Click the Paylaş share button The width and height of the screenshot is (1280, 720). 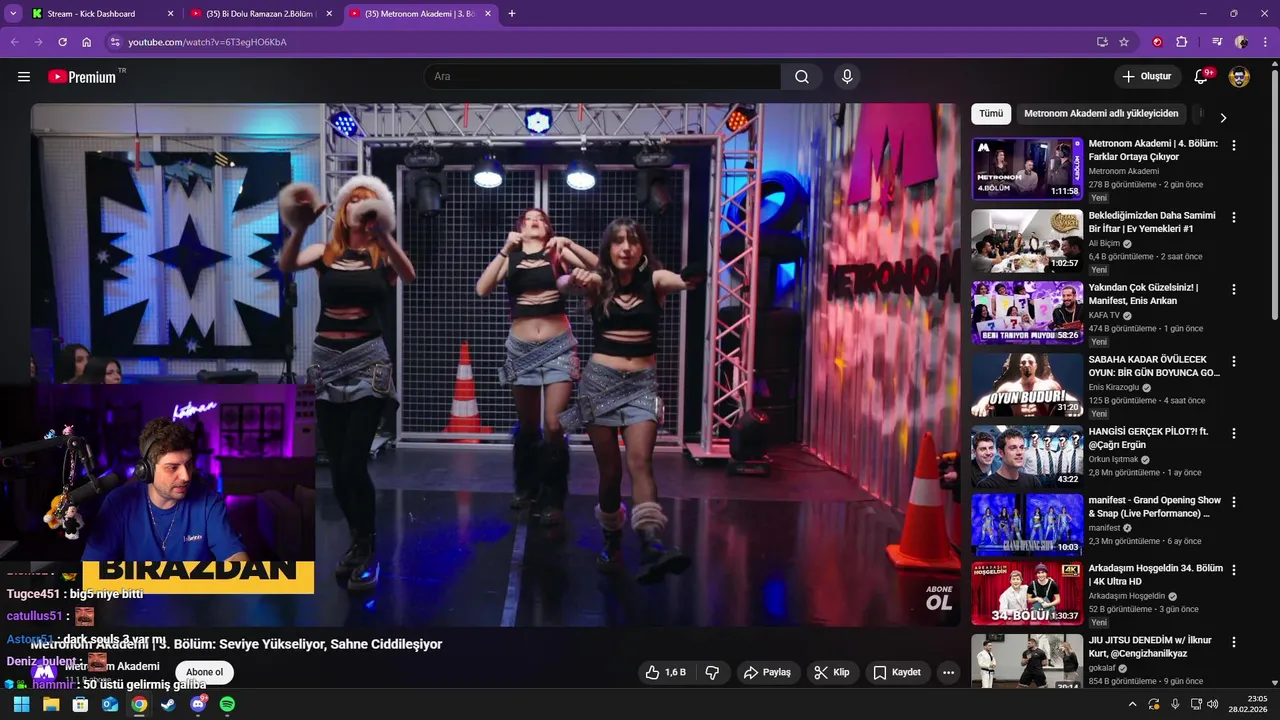(767, 672)
